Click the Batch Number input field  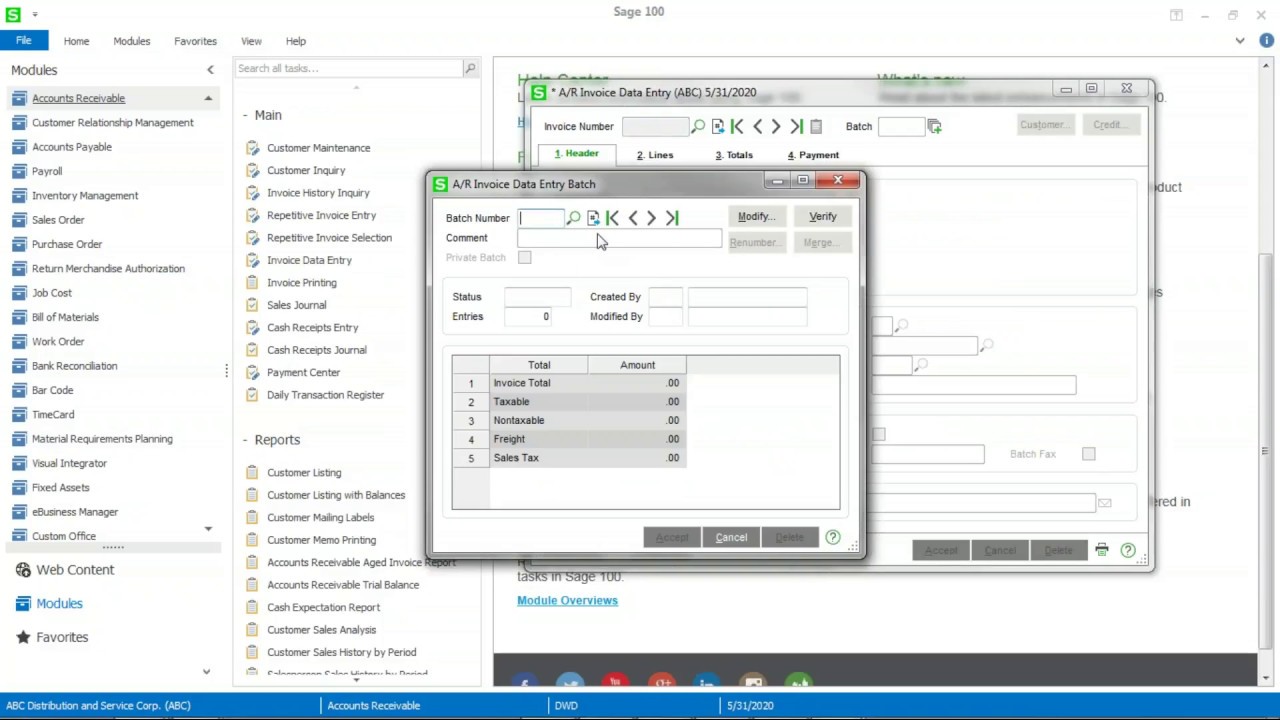[x=541, y=218]
